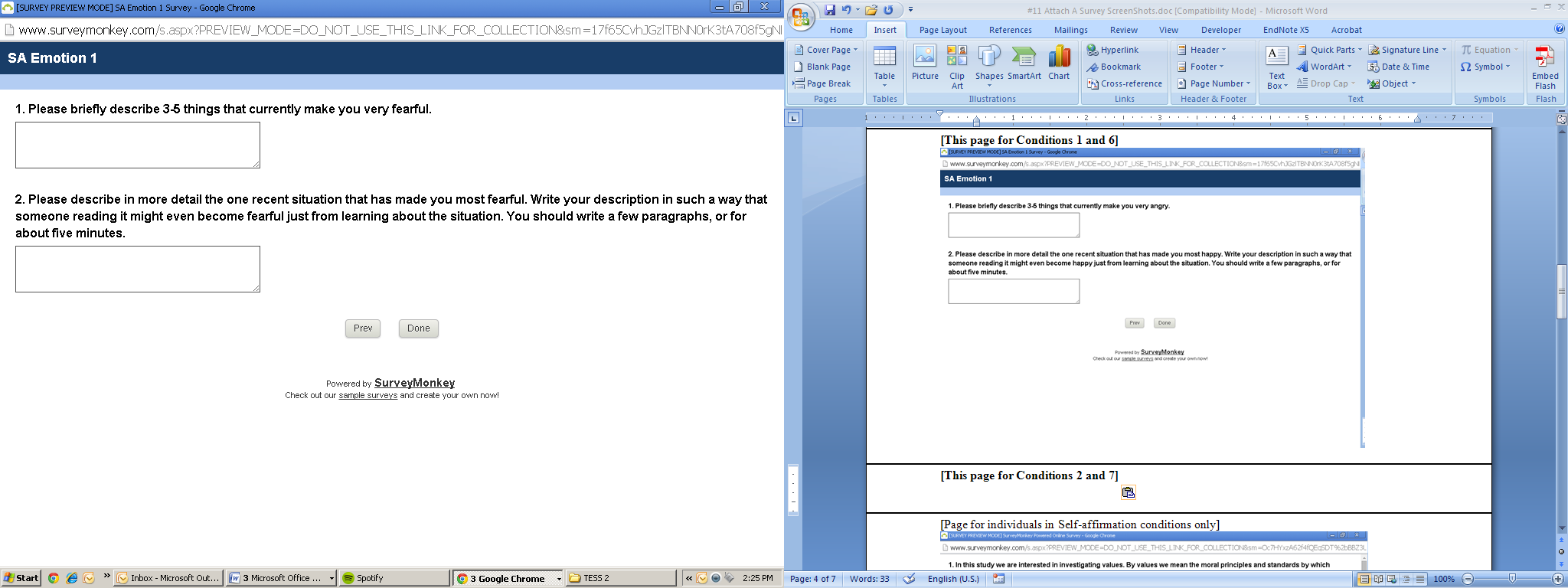The image size is (1568, 588).
Task: Click the tab selector at ruler's left
Action: 794,118
